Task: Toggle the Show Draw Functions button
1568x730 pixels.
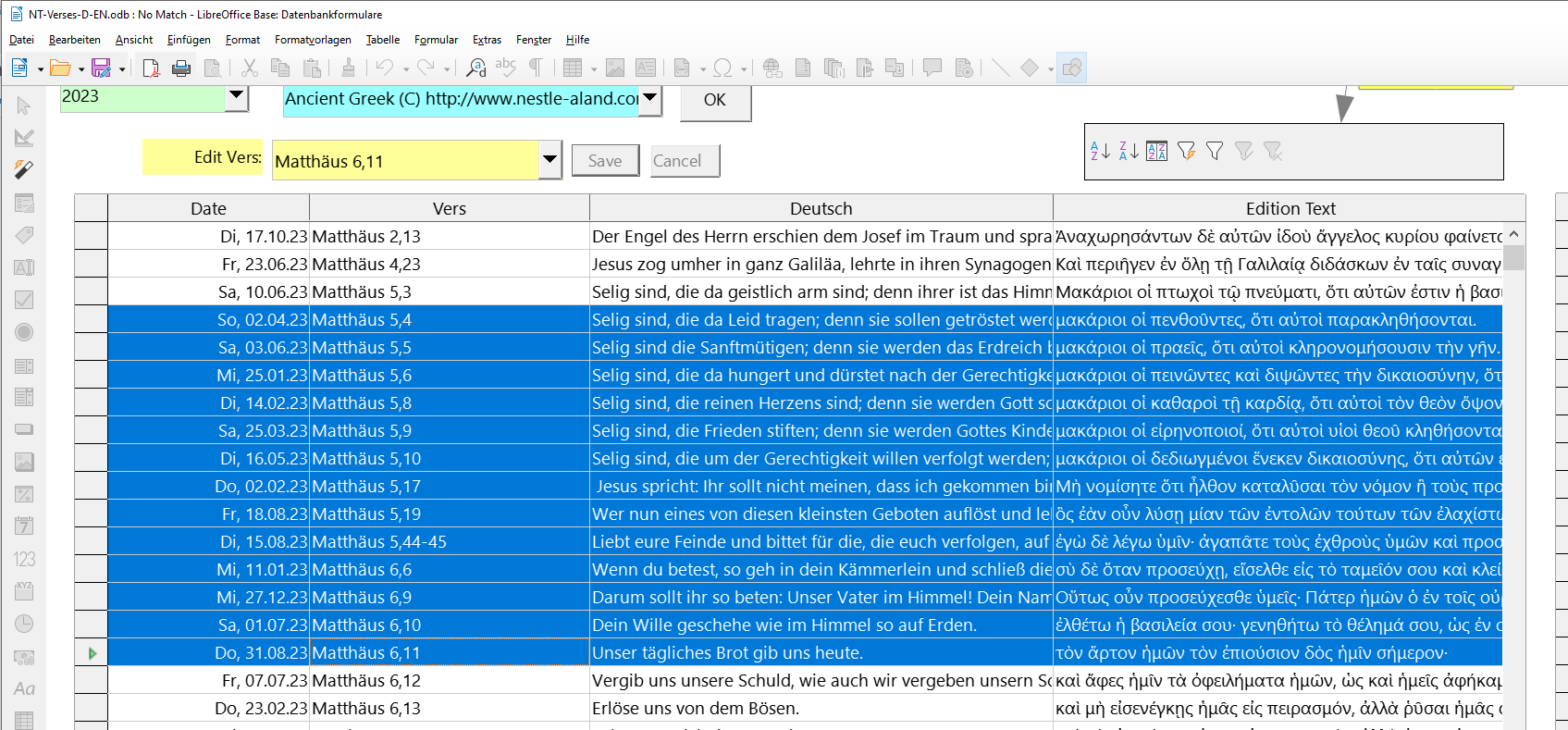Action: 1071,68
